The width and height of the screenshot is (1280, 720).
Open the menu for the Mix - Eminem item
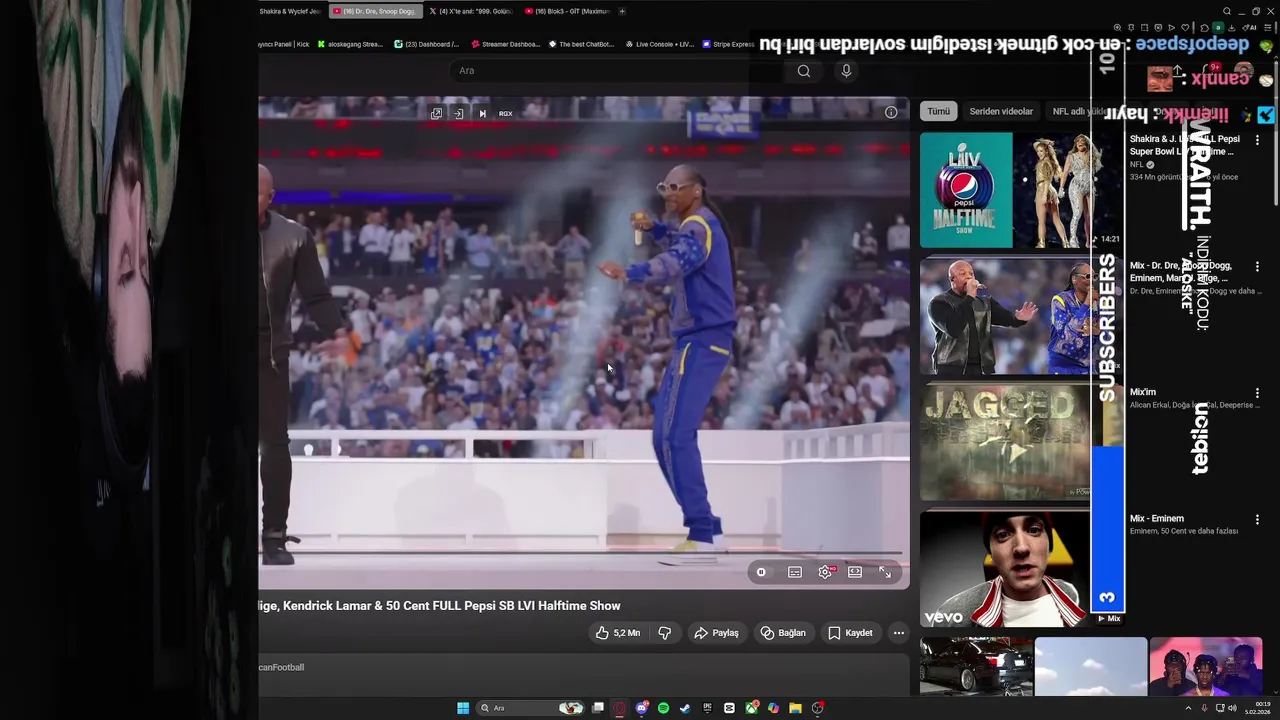[x=1257, y=520]
